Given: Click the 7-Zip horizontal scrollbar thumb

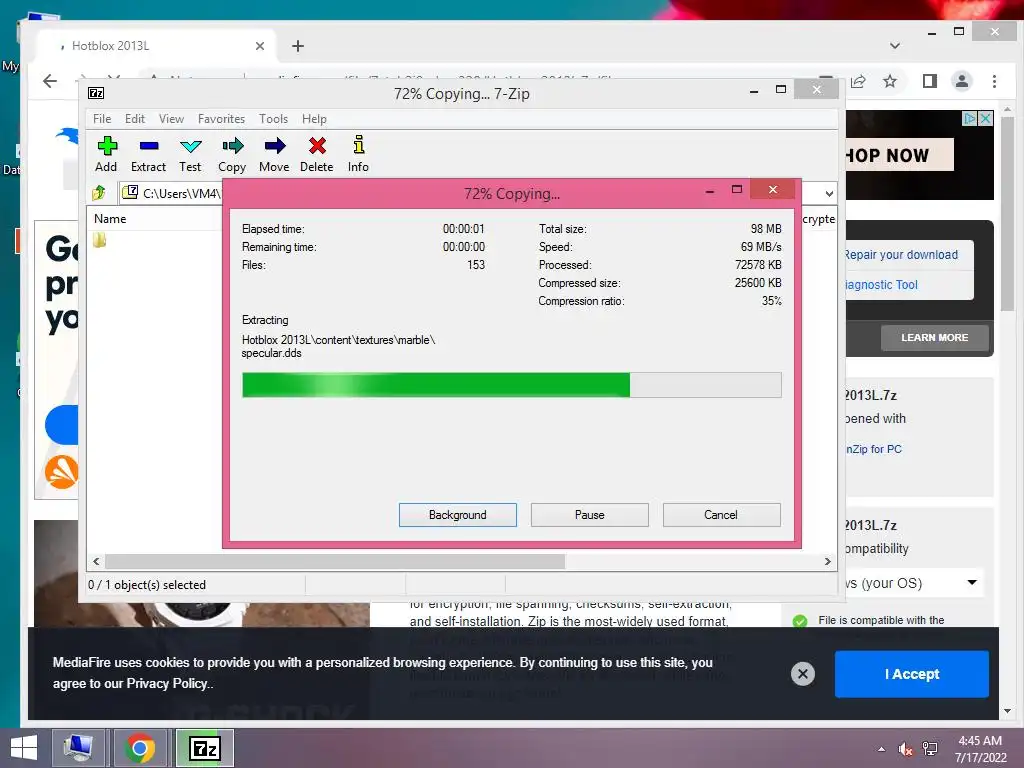Looking at the screenshot, I should click(335, 561).
